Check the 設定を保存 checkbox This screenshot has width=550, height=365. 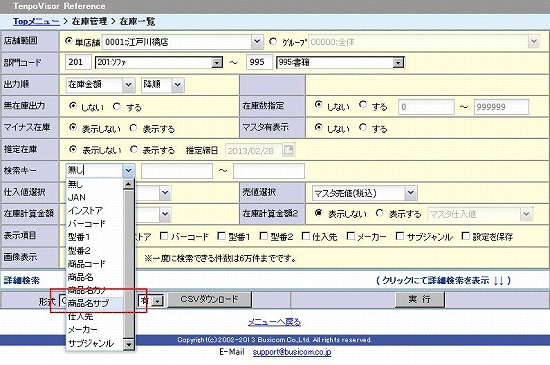(x=465, y=236)
